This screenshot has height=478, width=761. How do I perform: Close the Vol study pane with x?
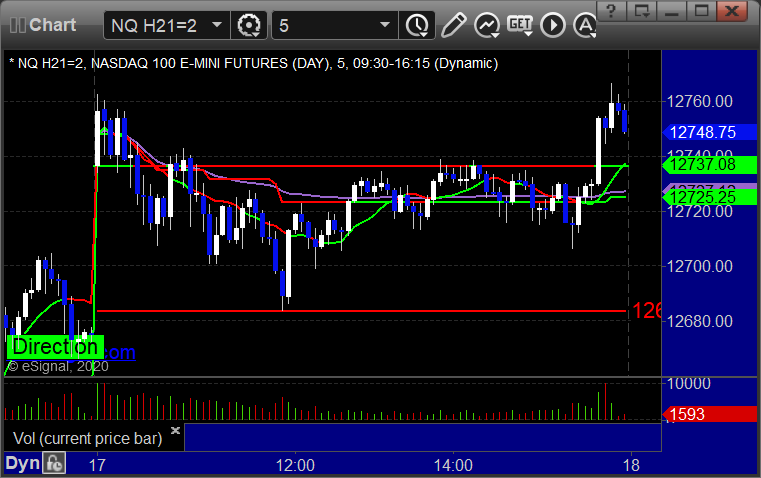(176, 430)
